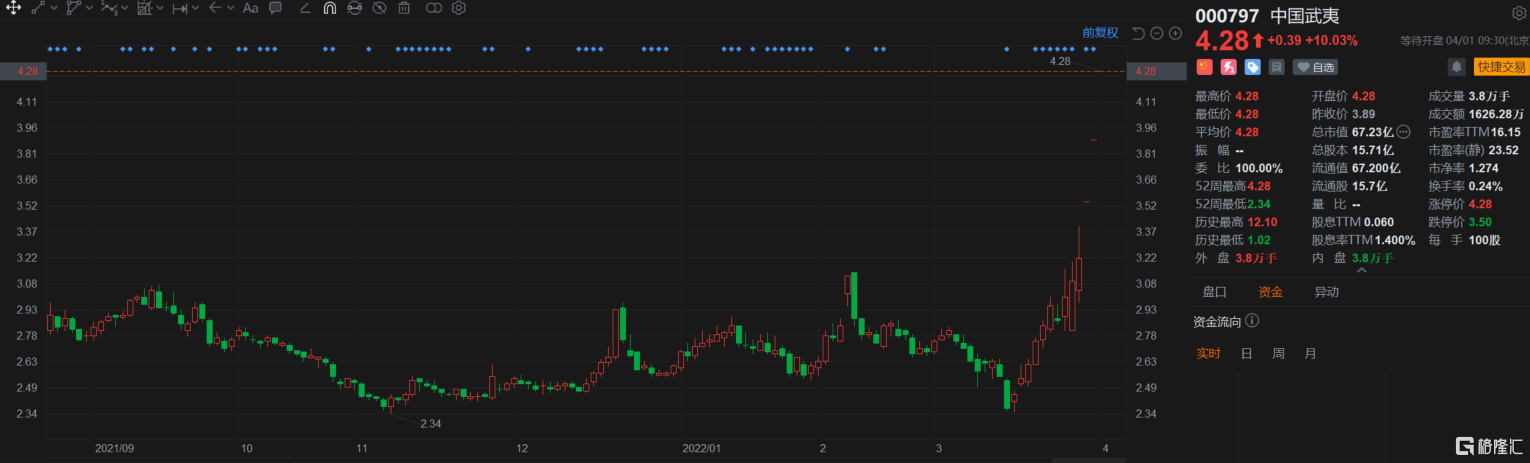Delete drawings with the trash icon
This screenshot has width=1530, height=463.
[404, 8]
